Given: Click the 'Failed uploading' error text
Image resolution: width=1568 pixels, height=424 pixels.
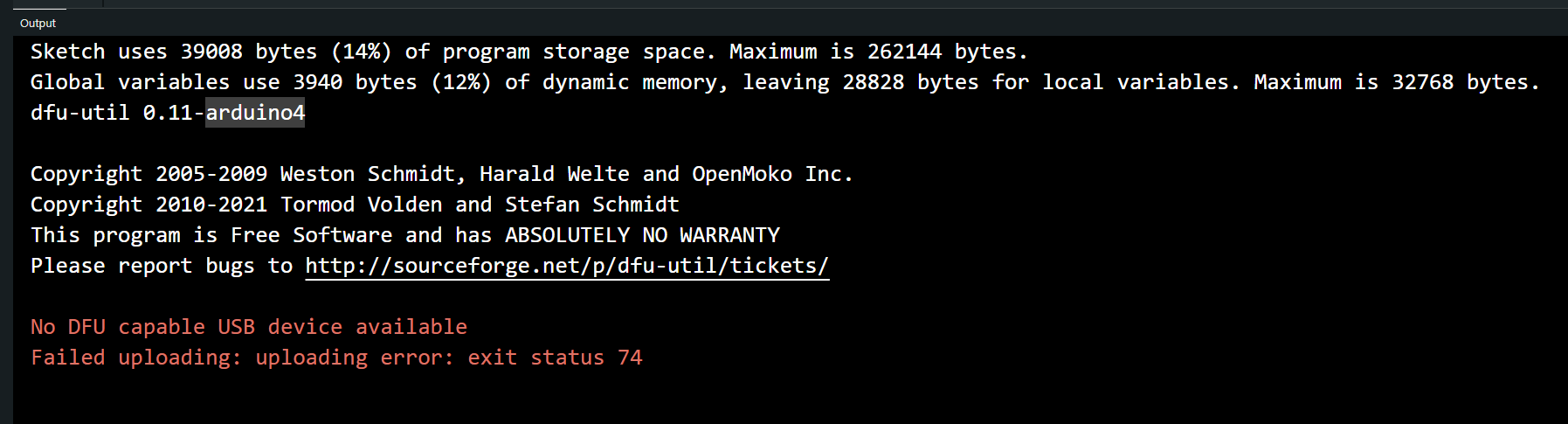Looking at the screenshot, I should [x=135, y=358].
